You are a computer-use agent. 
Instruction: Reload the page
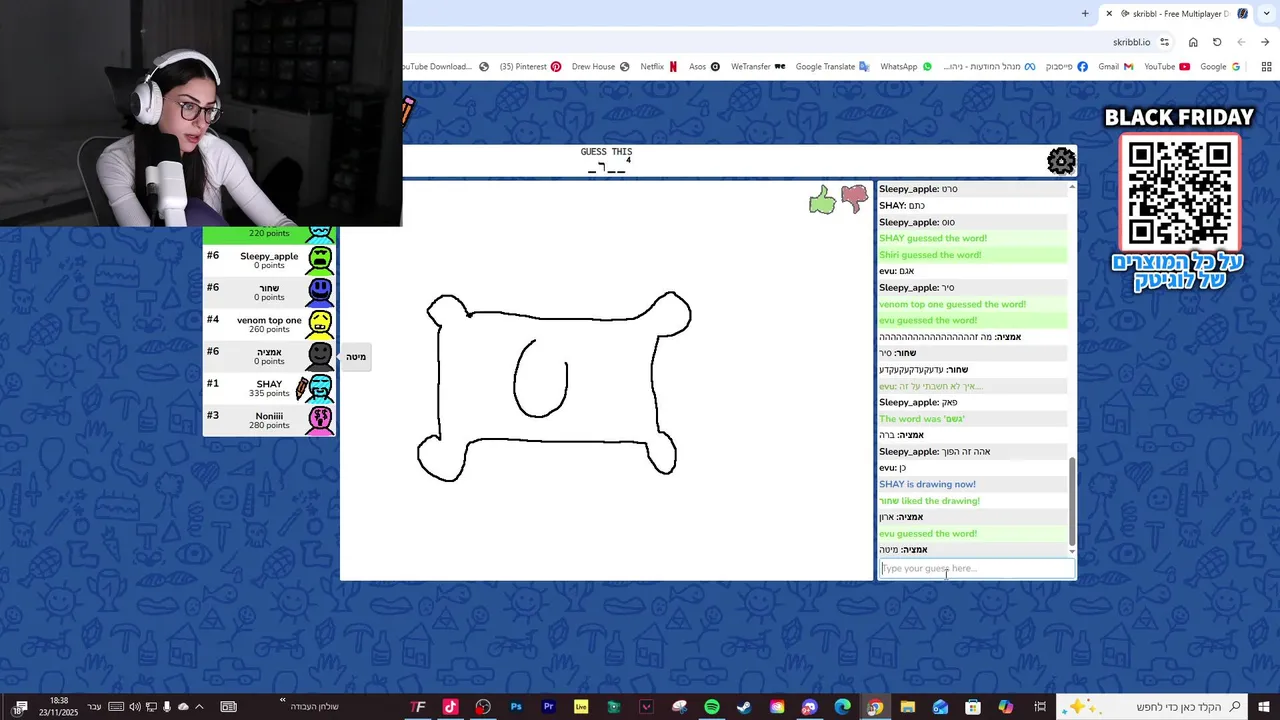point(1217,42)
